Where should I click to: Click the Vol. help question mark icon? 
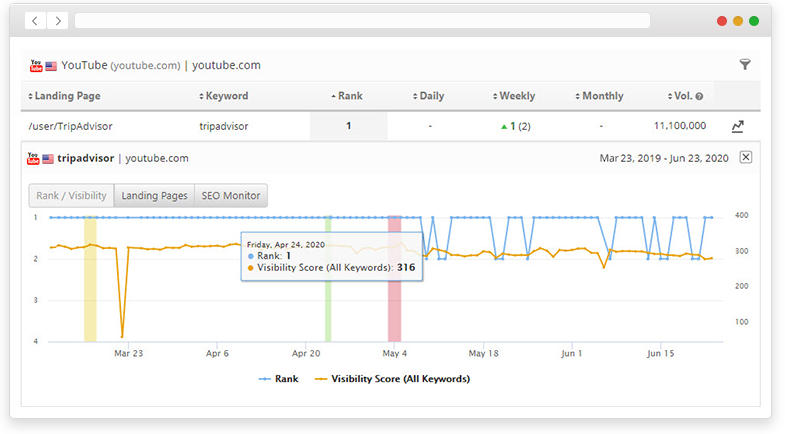(699, 97)
